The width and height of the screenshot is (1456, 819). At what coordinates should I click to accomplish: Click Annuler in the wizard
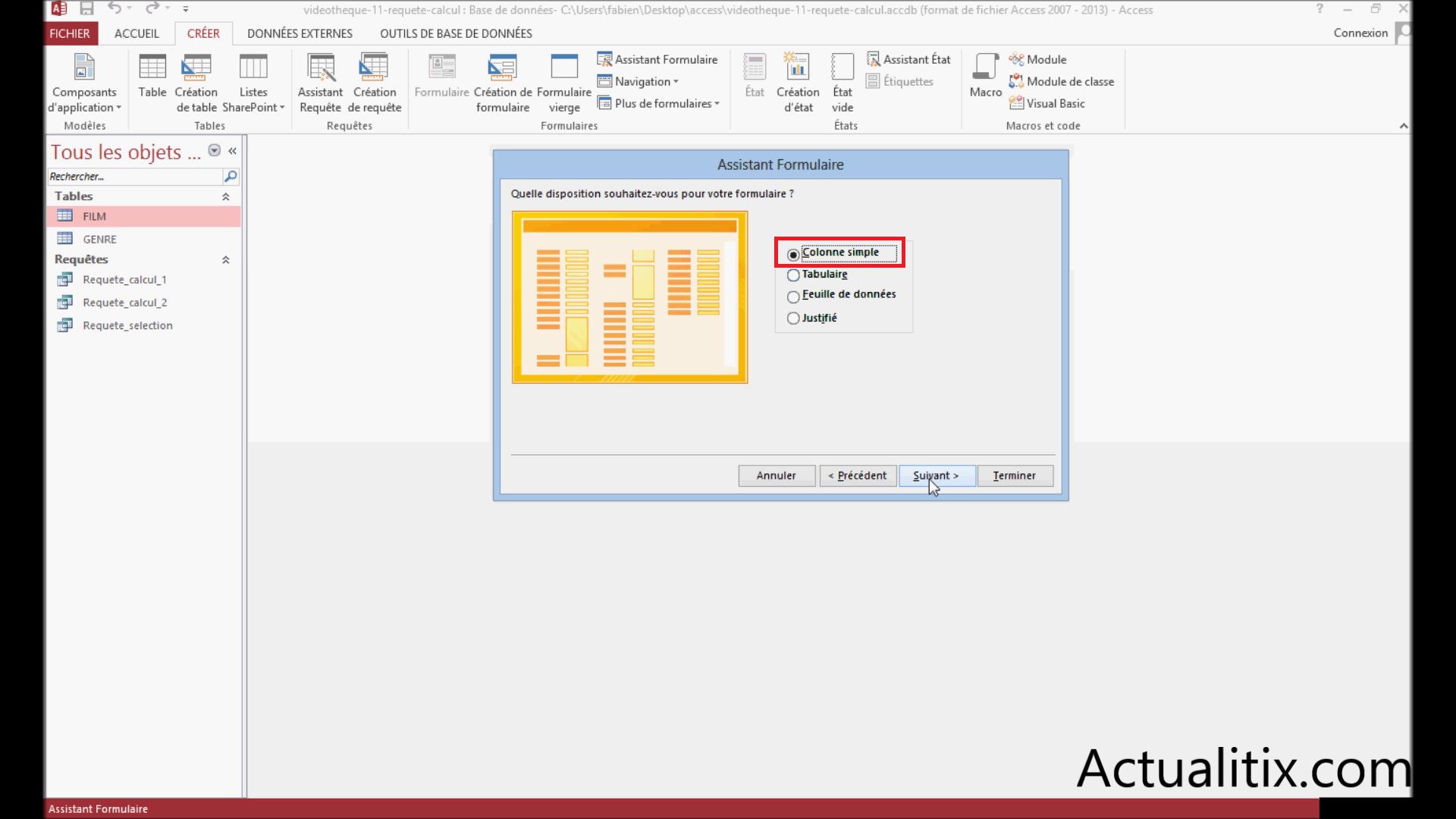point(777,475)
